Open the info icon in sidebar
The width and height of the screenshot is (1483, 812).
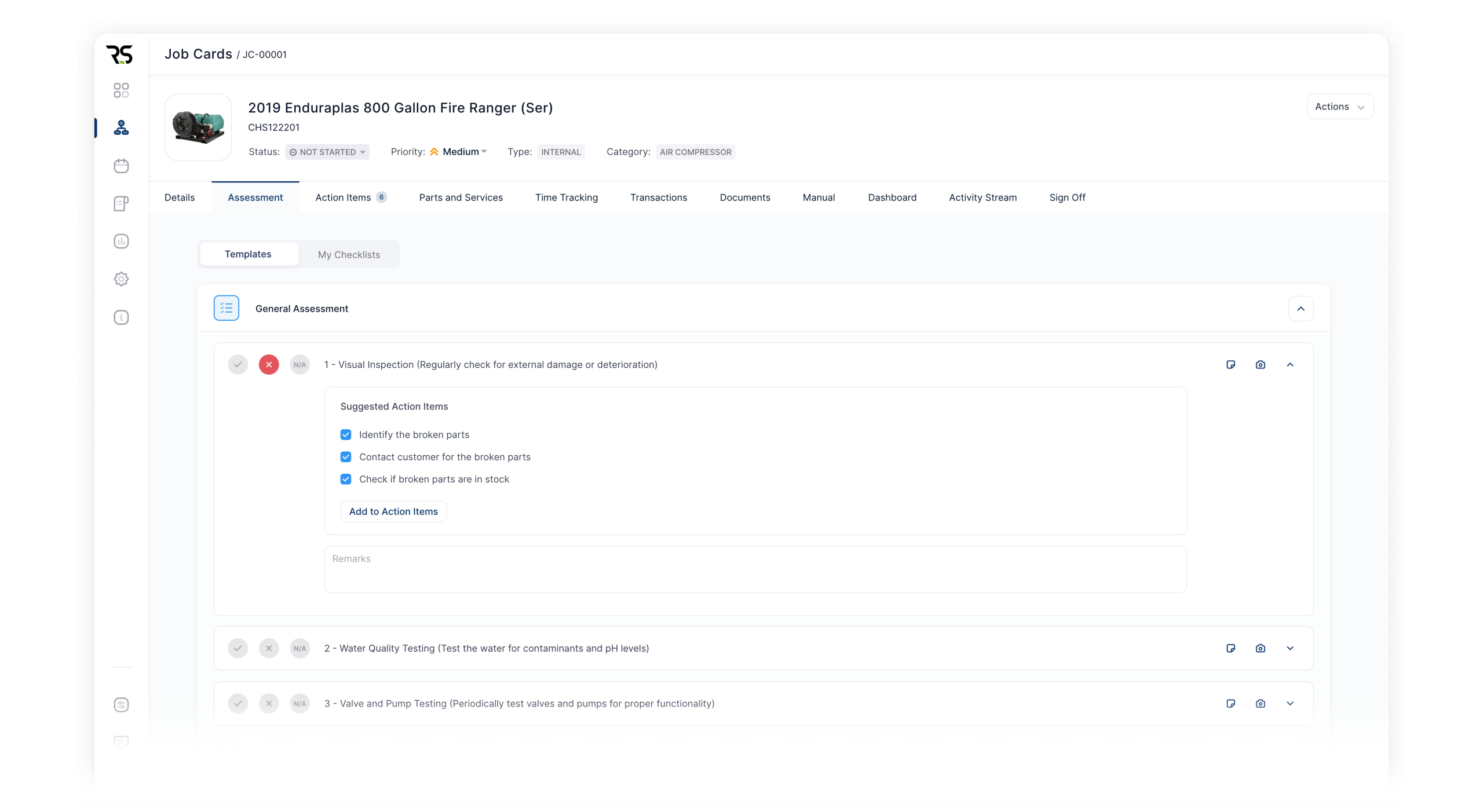click(x=121, y=317)
